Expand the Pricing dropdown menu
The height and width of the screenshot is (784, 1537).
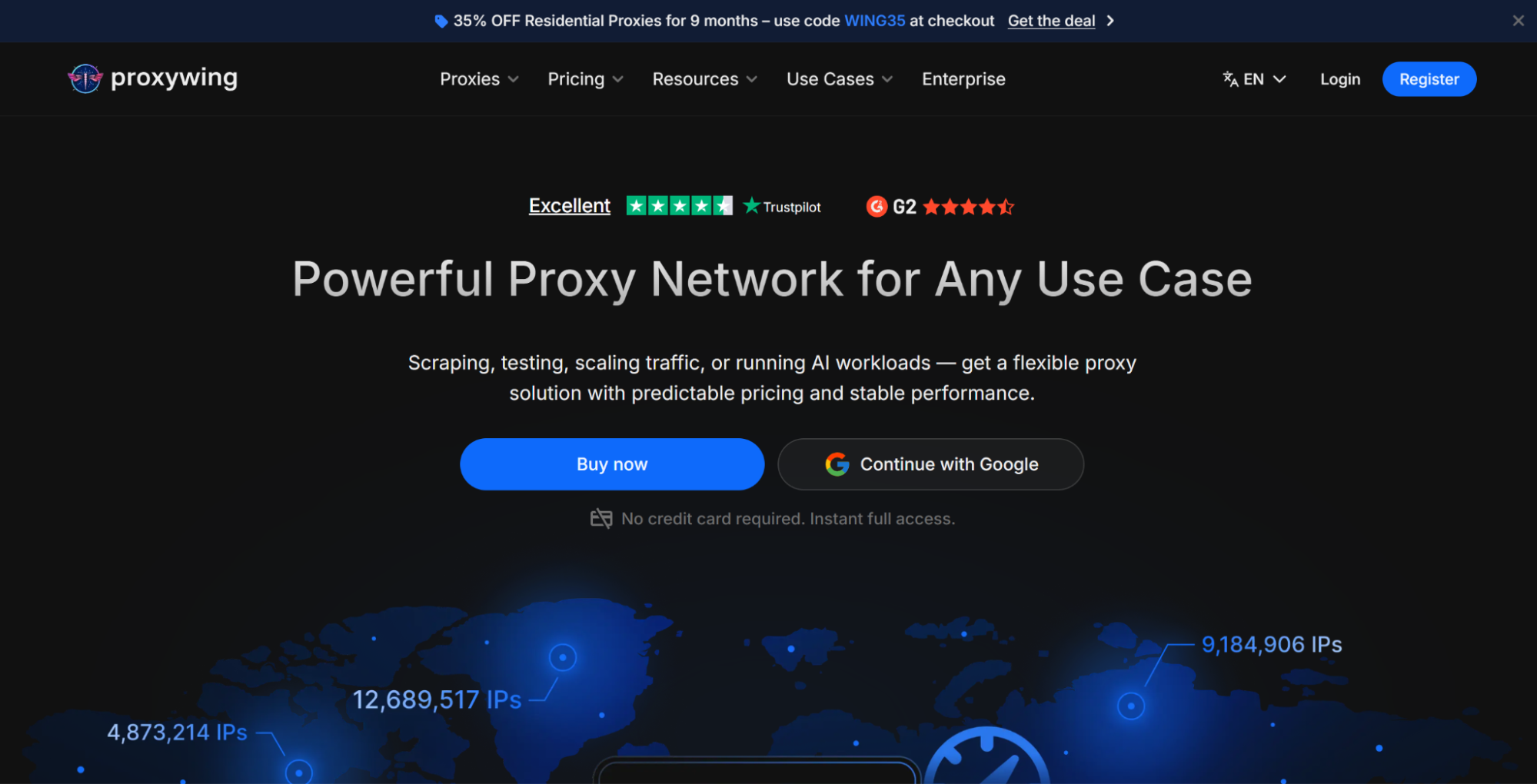(x=585, y=79)
